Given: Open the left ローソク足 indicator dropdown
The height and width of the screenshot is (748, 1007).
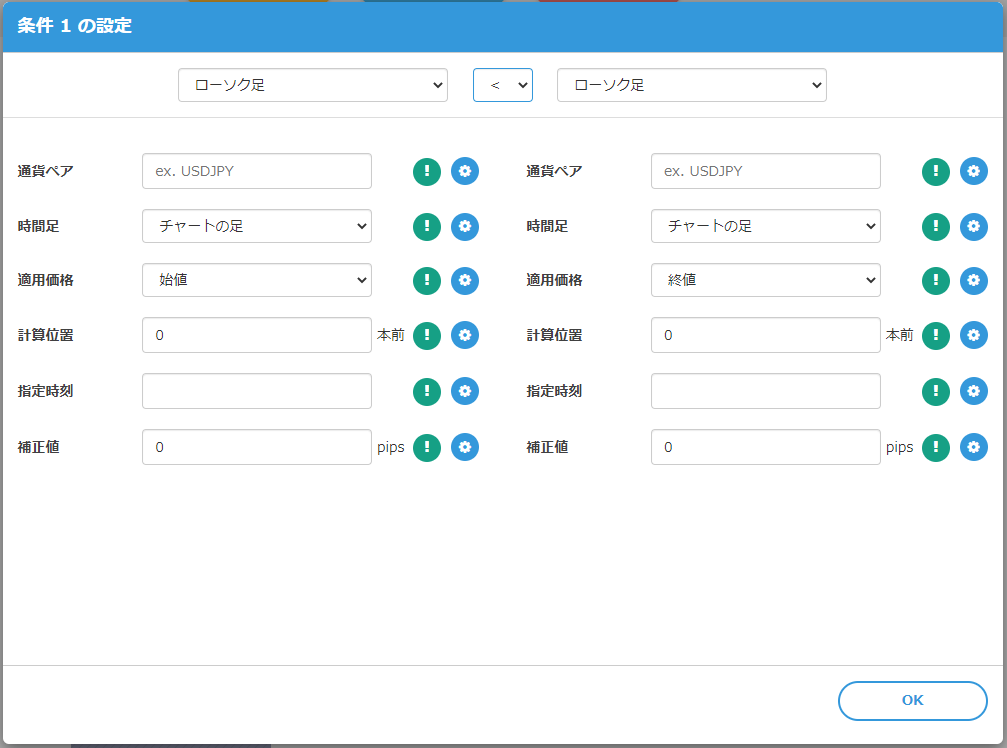Looking at the screenshot, I should pos(312,85).
